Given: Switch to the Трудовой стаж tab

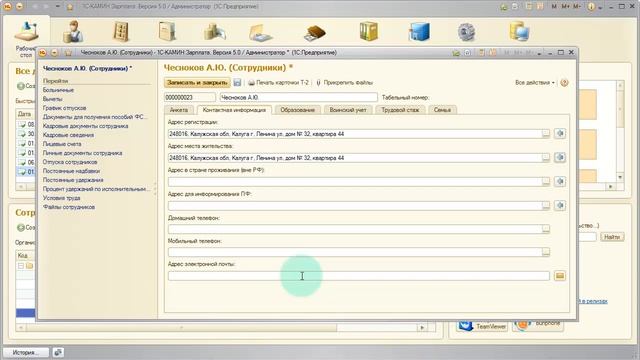Looking at the screenshot, I should (400, 110).
